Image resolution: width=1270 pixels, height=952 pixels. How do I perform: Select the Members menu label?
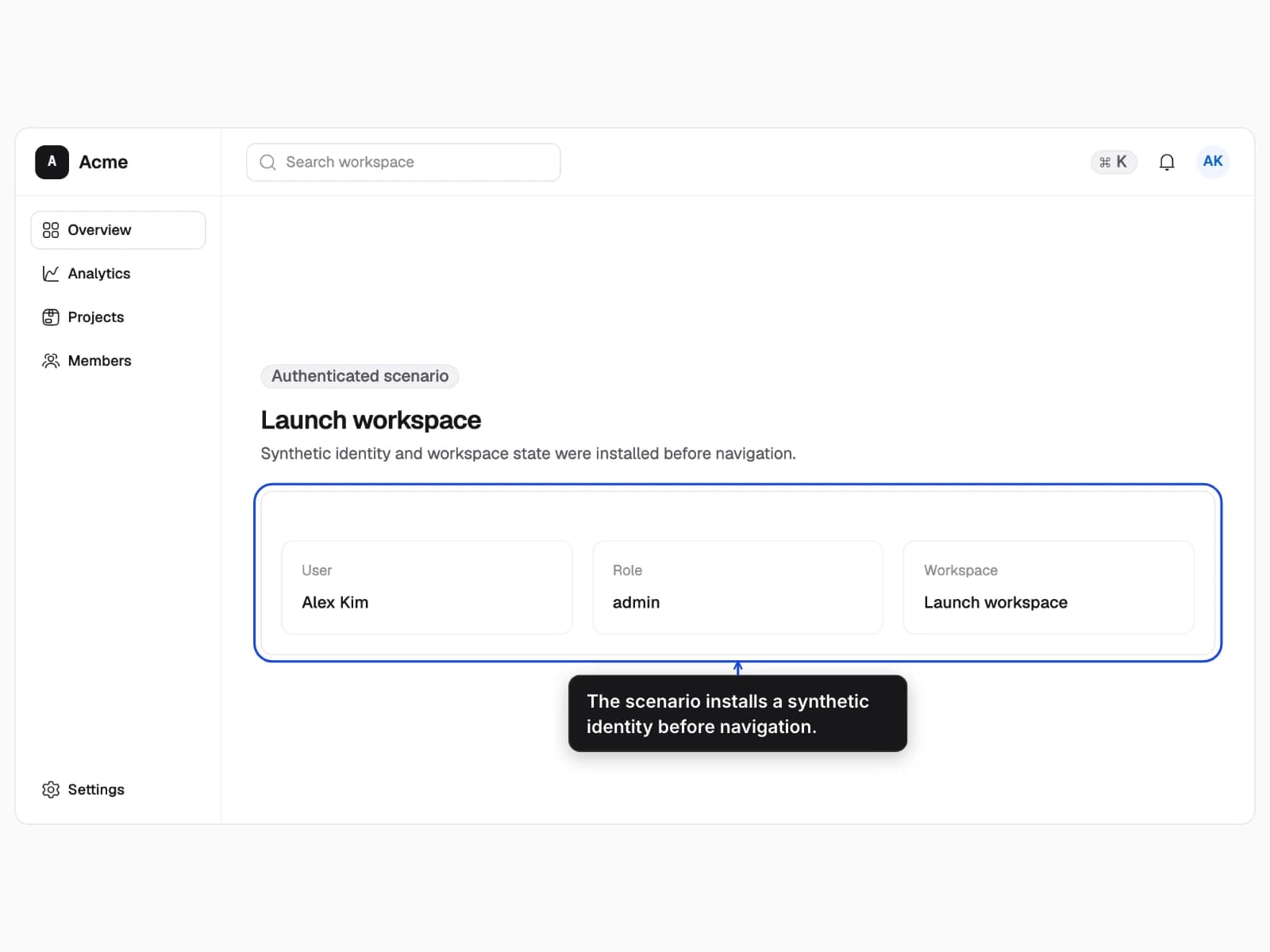click(x=99, y=361)
